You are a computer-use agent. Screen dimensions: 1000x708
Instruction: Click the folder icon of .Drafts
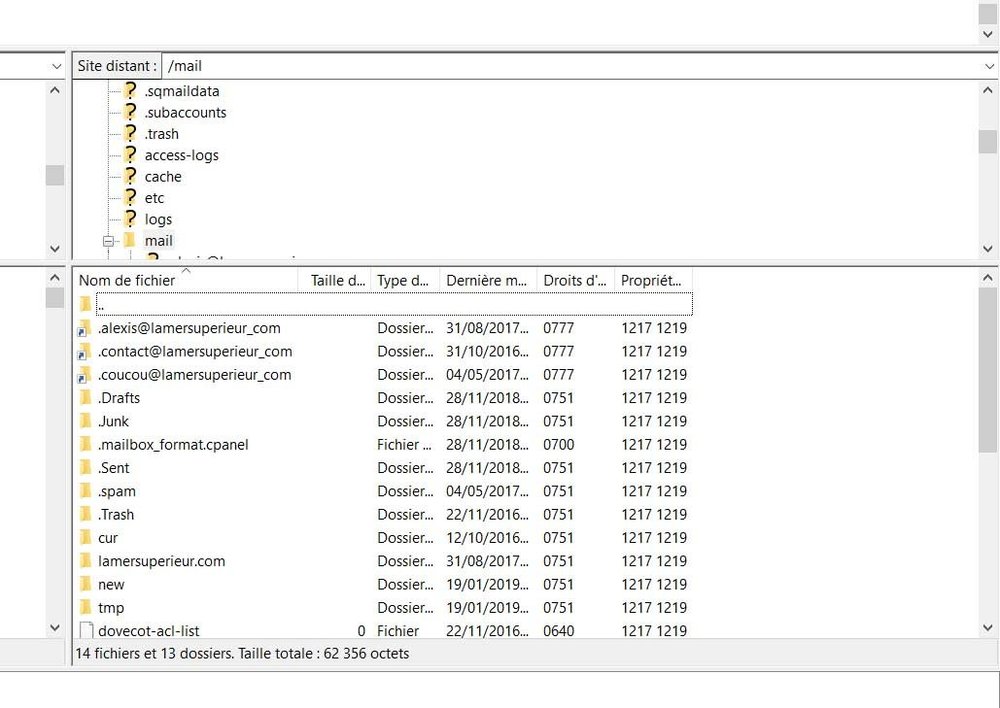(85, 398)
